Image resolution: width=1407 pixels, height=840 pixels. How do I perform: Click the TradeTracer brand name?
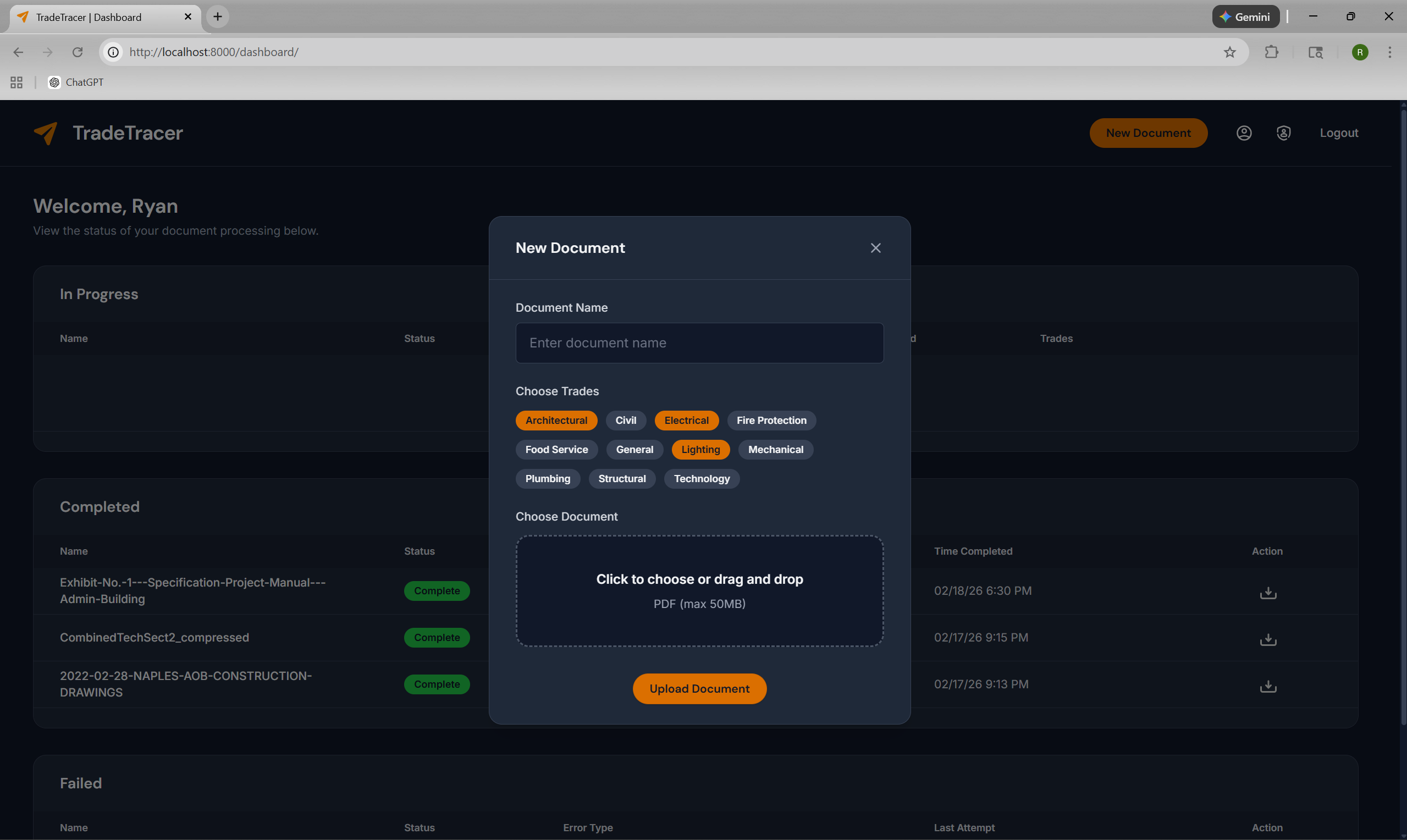point(128,133)
